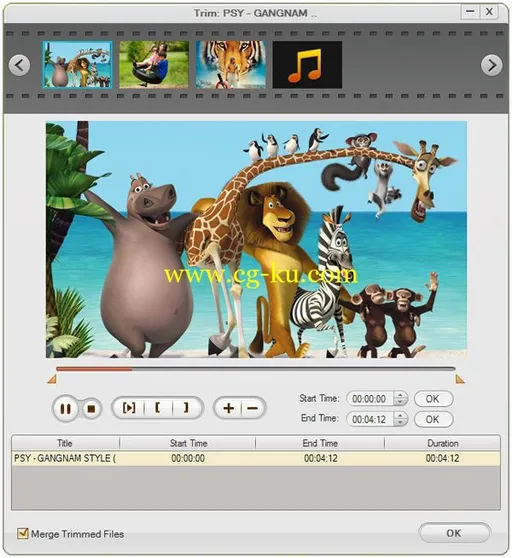Show previous thumbnails with the left filmstrip arrow

19,65
